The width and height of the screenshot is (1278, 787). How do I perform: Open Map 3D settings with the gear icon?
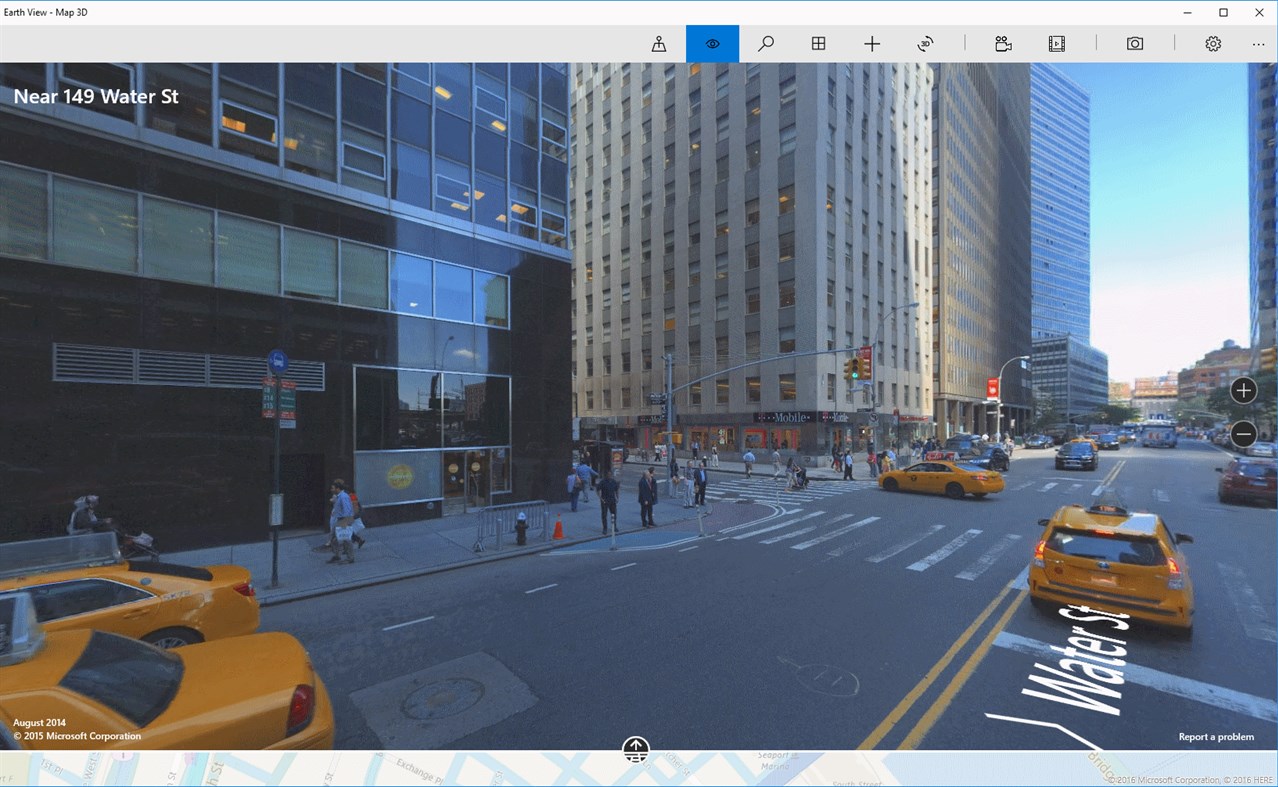pos(1212,43)
